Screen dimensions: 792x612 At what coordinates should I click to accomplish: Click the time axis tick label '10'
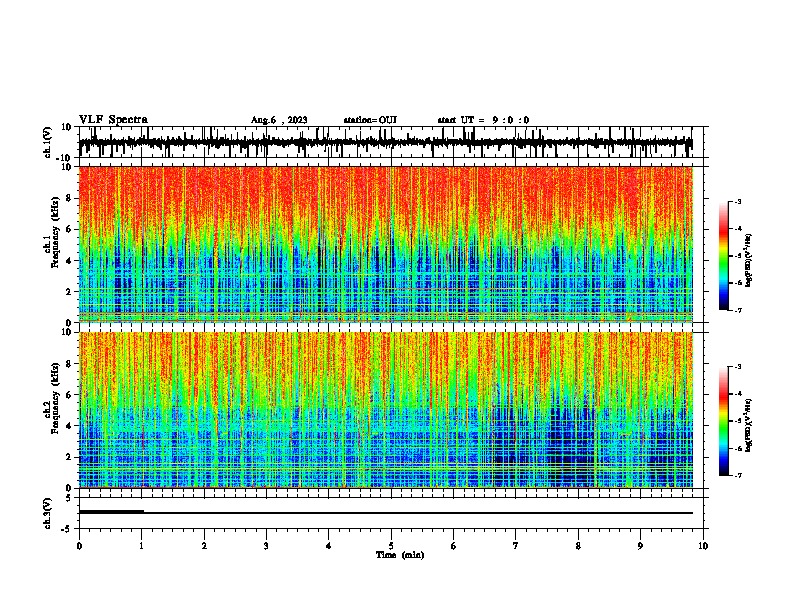703,546
